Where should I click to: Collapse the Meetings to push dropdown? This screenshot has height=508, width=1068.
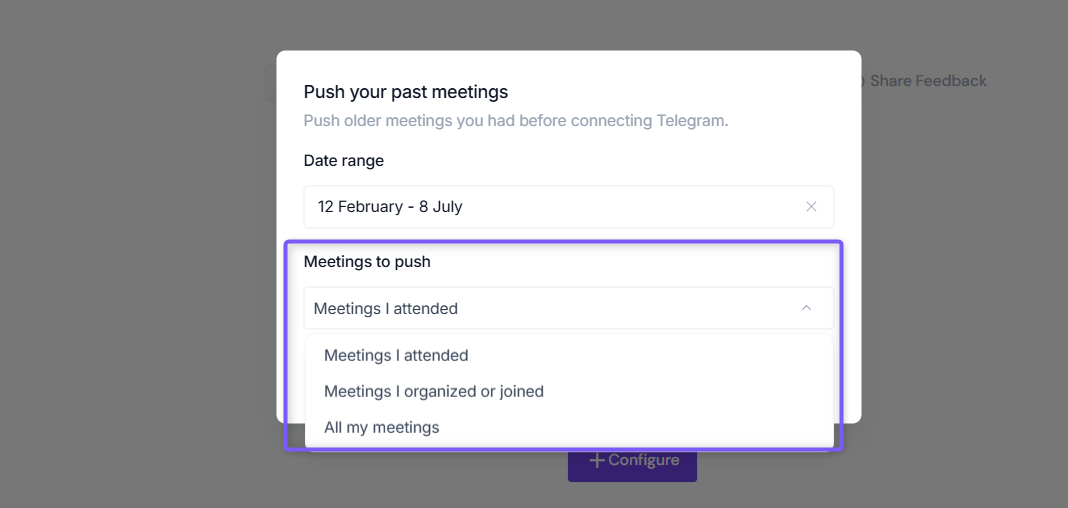pyautogui.click(x=569, y=308)
